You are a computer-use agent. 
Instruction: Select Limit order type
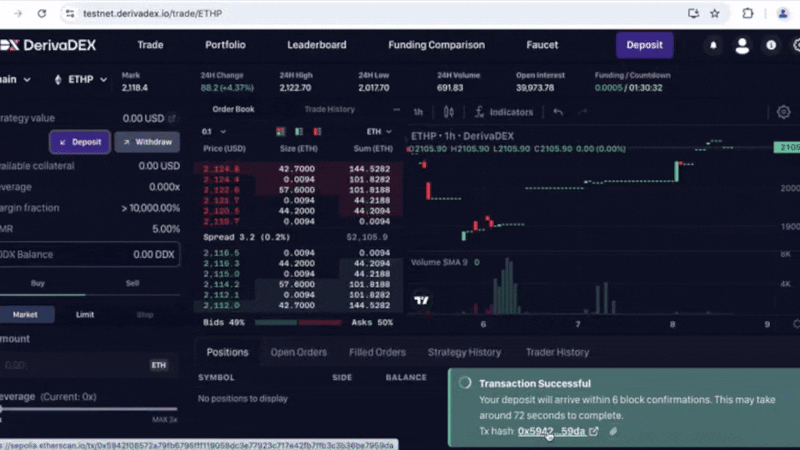tap(85, 315)
